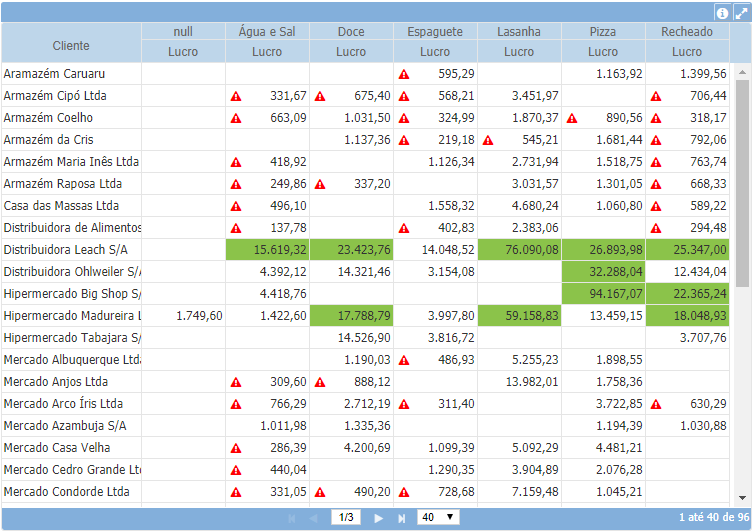Jump to last page button
This screenshot has height=531, width=753.
(401, 518)
